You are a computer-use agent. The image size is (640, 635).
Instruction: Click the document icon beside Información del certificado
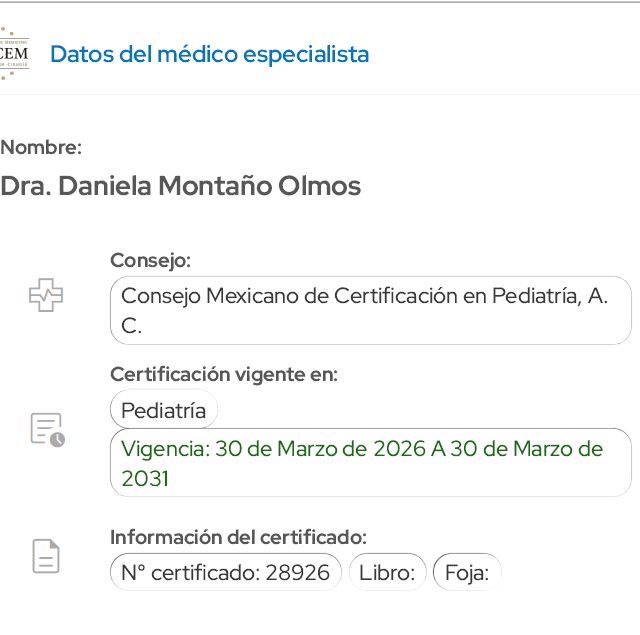46,556
